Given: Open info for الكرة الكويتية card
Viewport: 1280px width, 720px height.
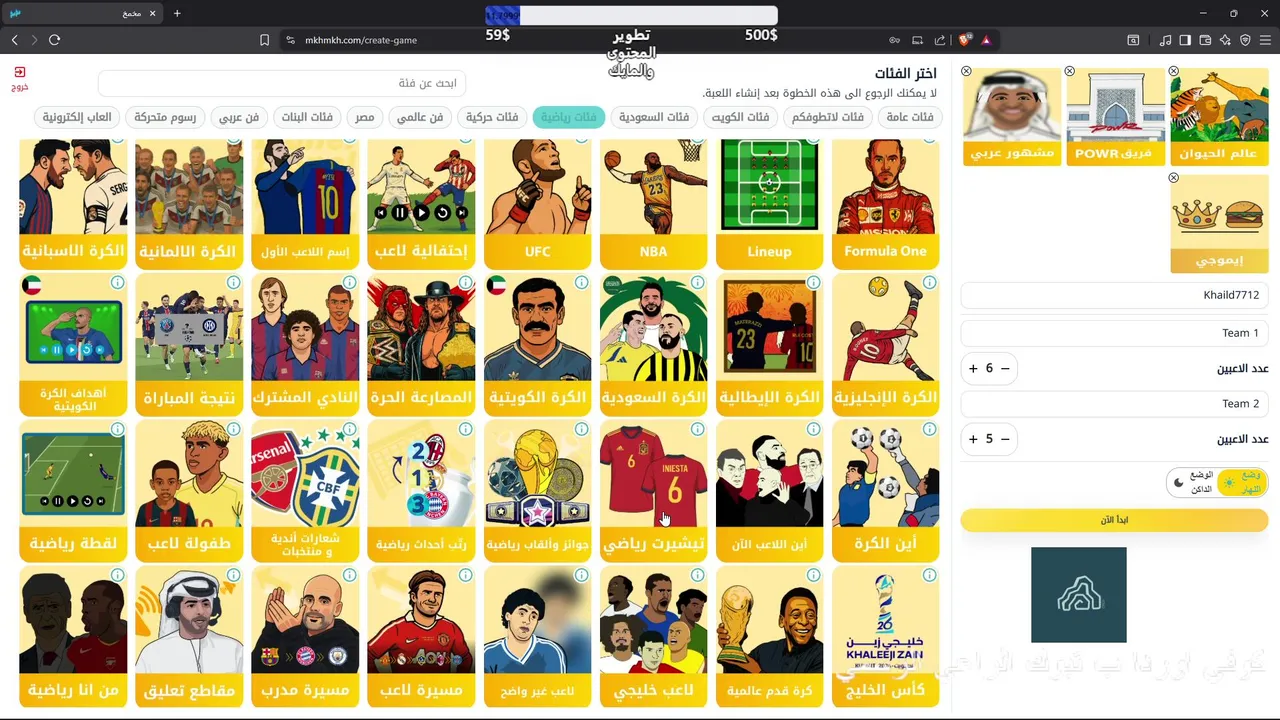Looking at the screenshot, I should (x=582, y=283).
